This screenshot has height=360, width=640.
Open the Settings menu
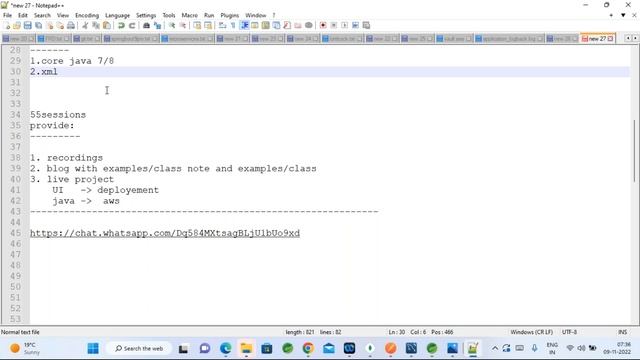click(x=146, y=15)
